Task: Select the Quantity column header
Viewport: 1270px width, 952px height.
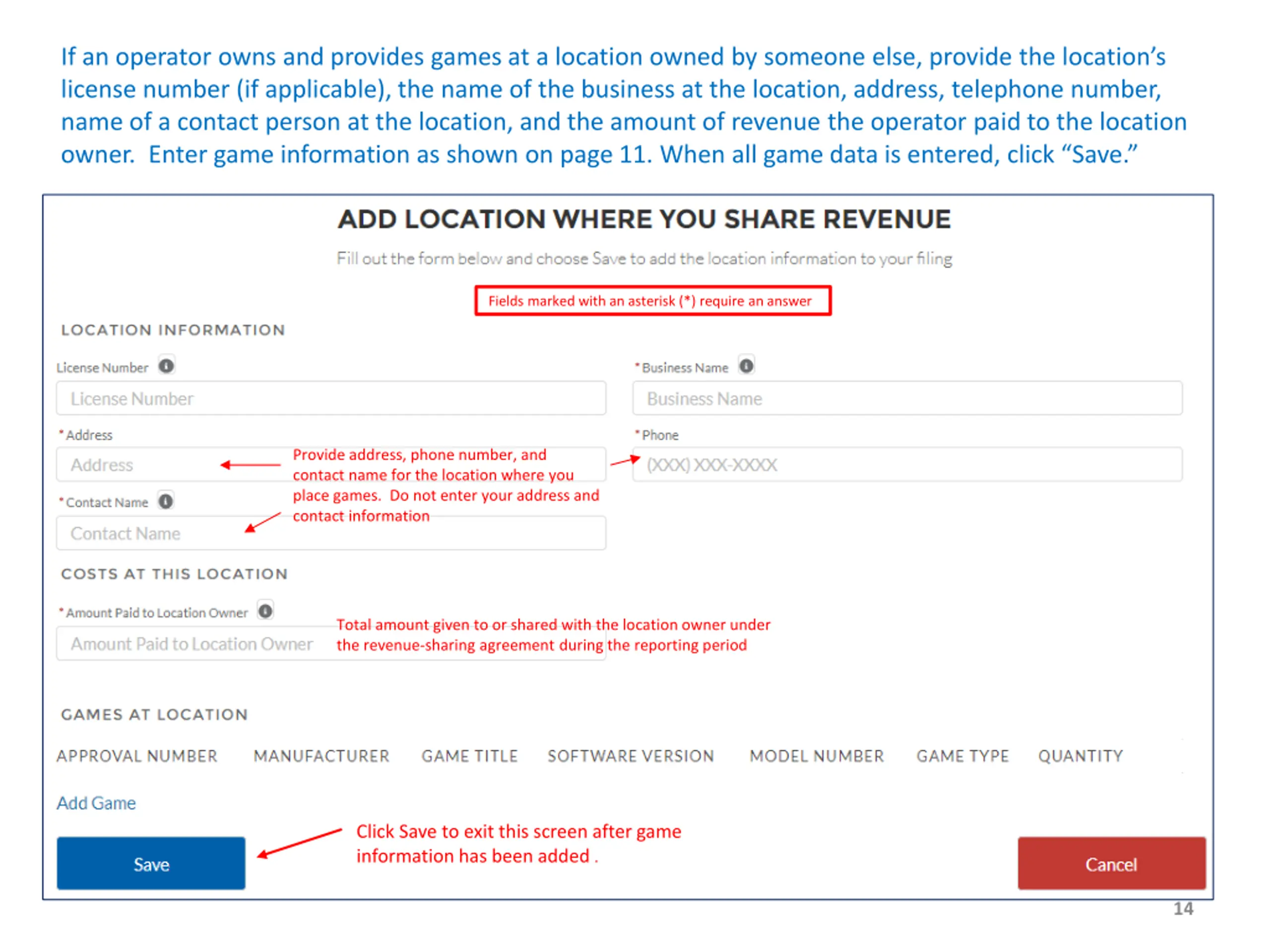Action: coord(1080,756)
